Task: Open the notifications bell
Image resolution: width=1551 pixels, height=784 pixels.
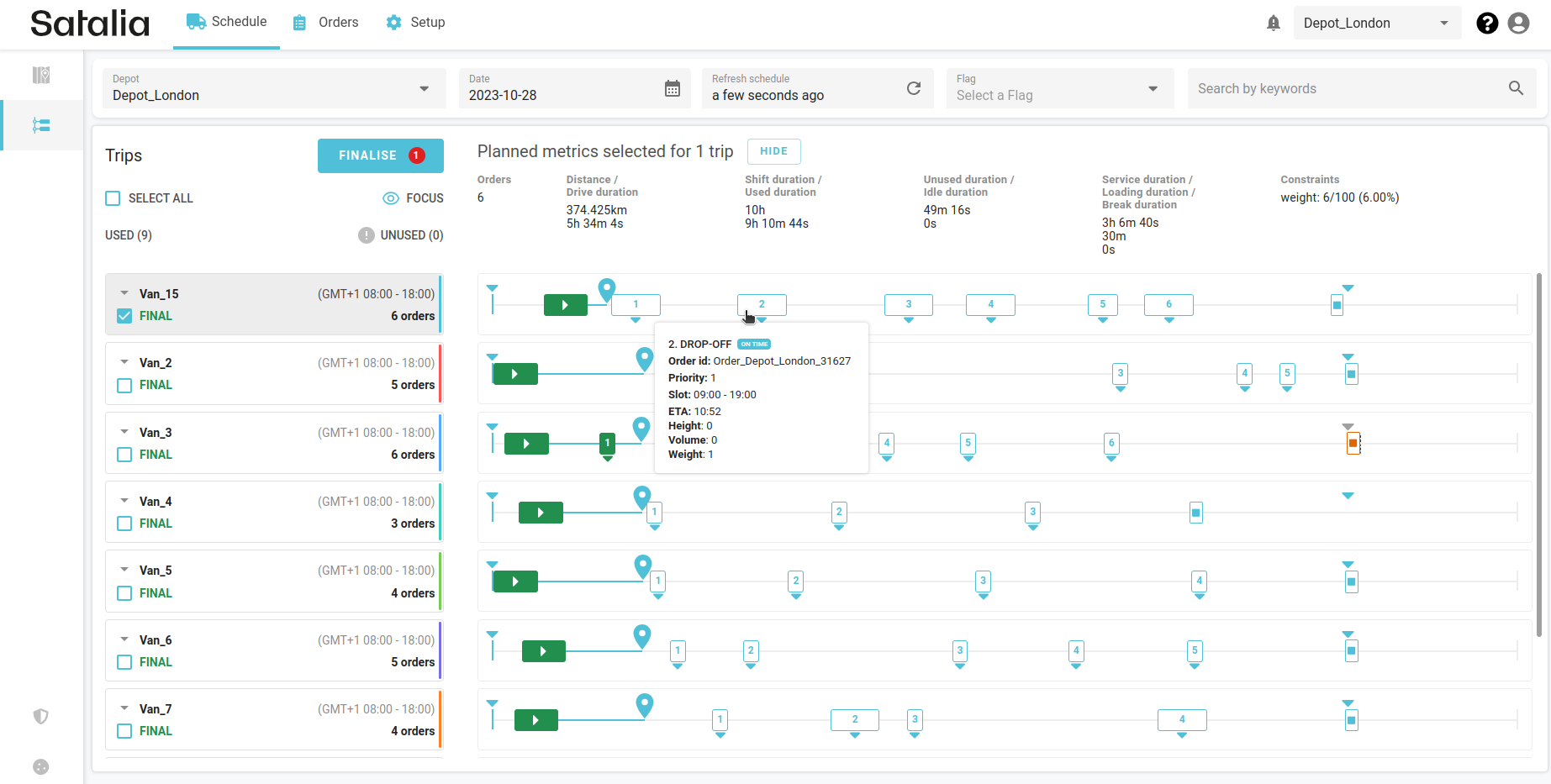Action: click(x=1274, y=24)
